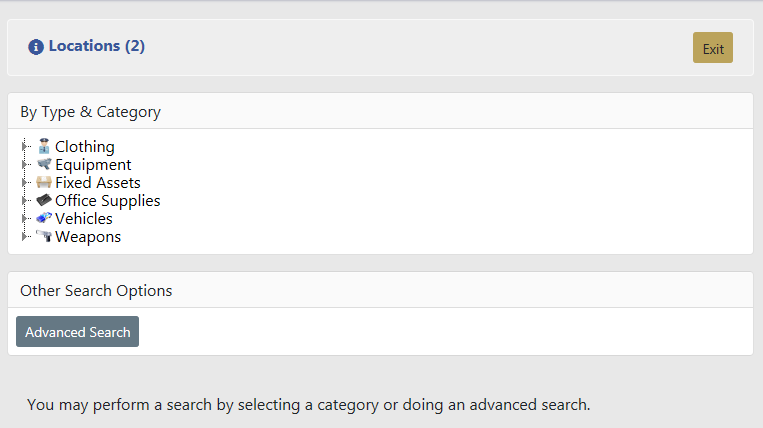
Task: Click the Locations (2) heading link
Action: 97,46
